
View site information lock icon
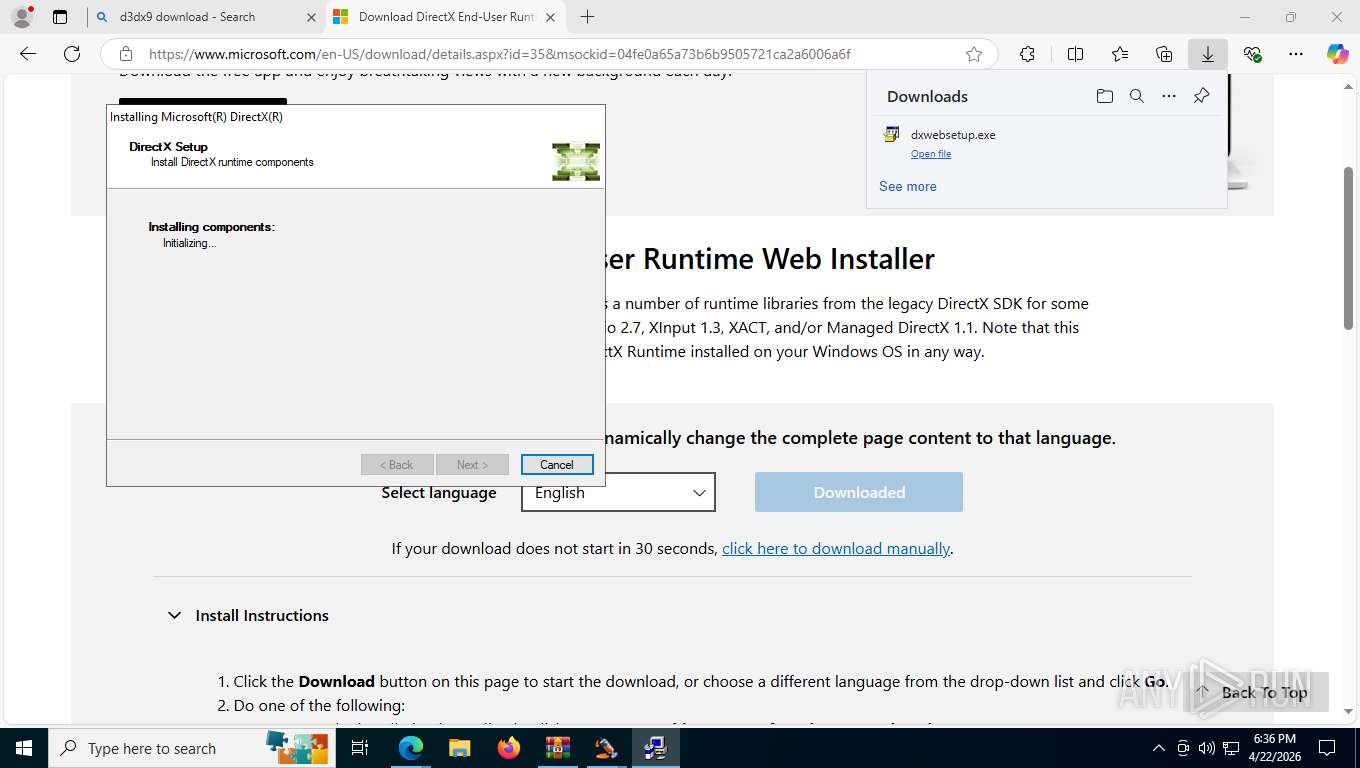coord(126,54)
